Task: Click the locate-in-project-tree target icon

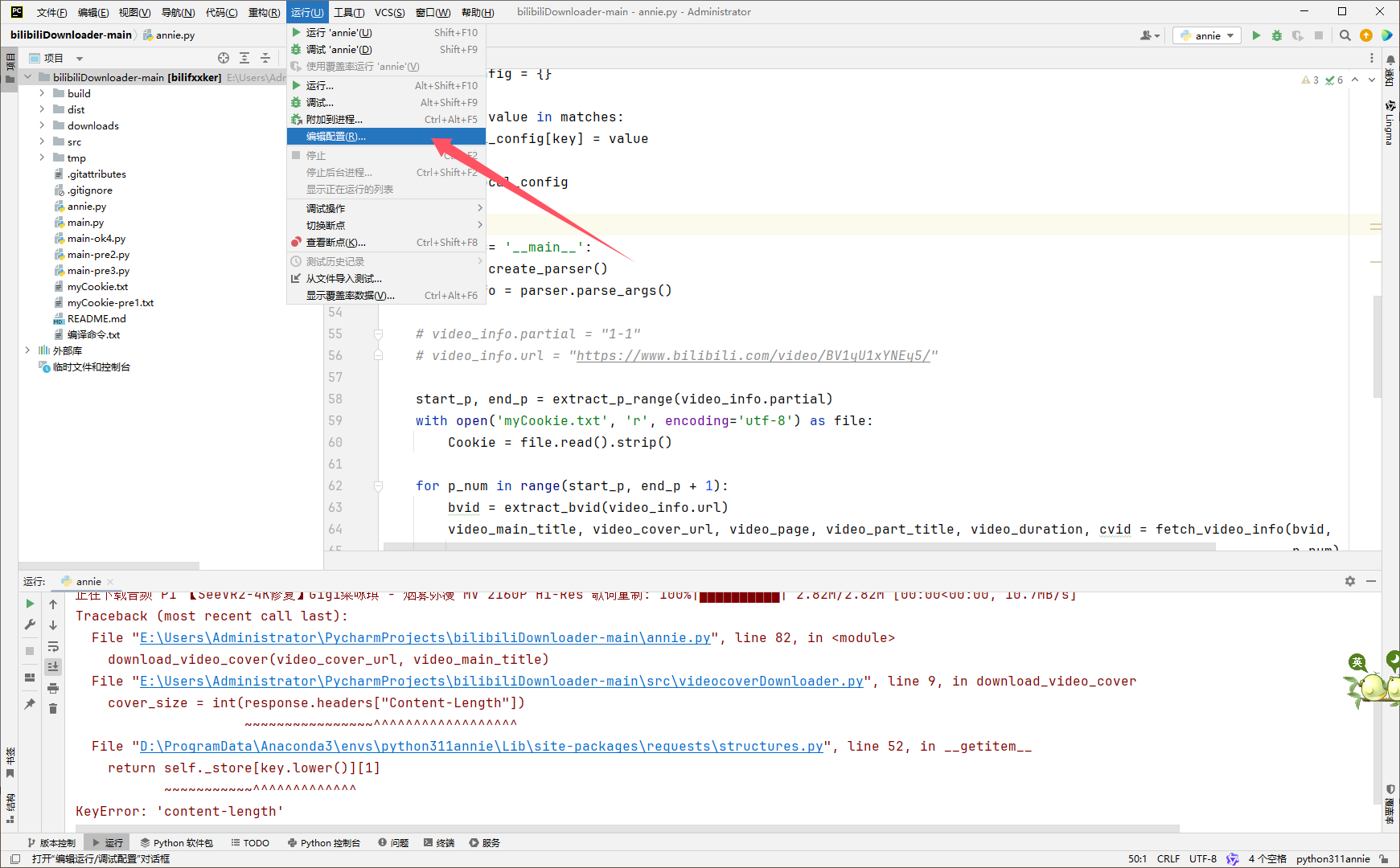Action: pos(224,58)
